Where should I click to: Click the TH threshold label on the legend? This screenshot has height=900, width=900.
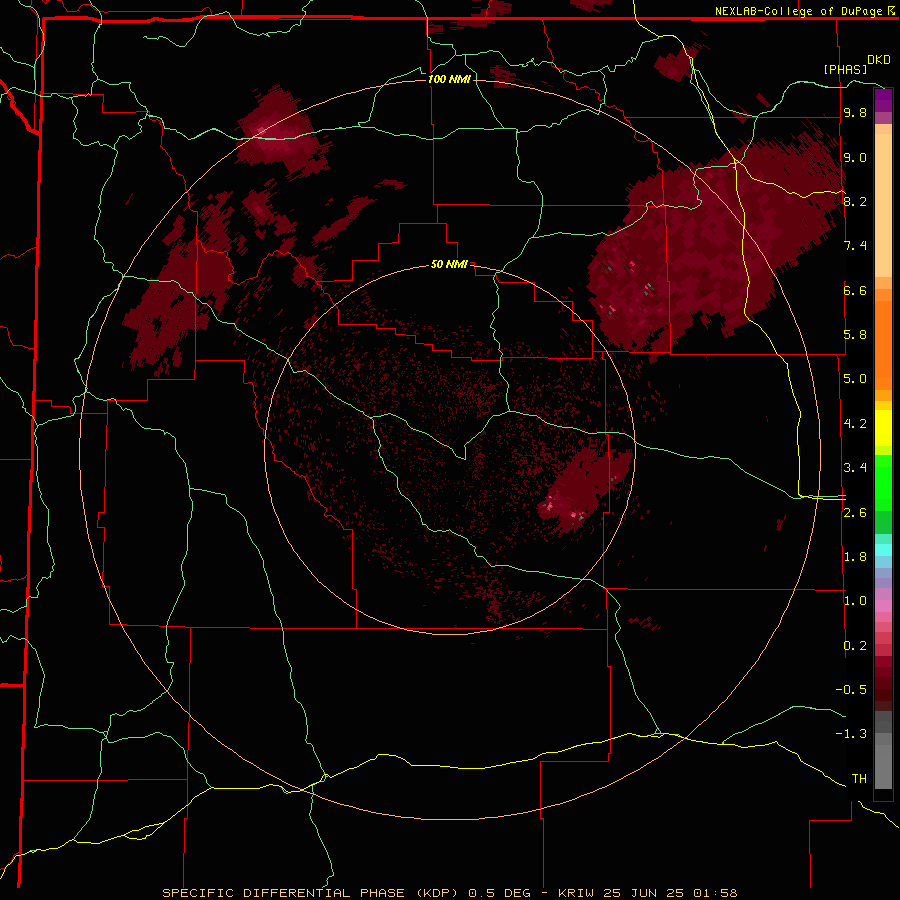click(x=859, y=779)
